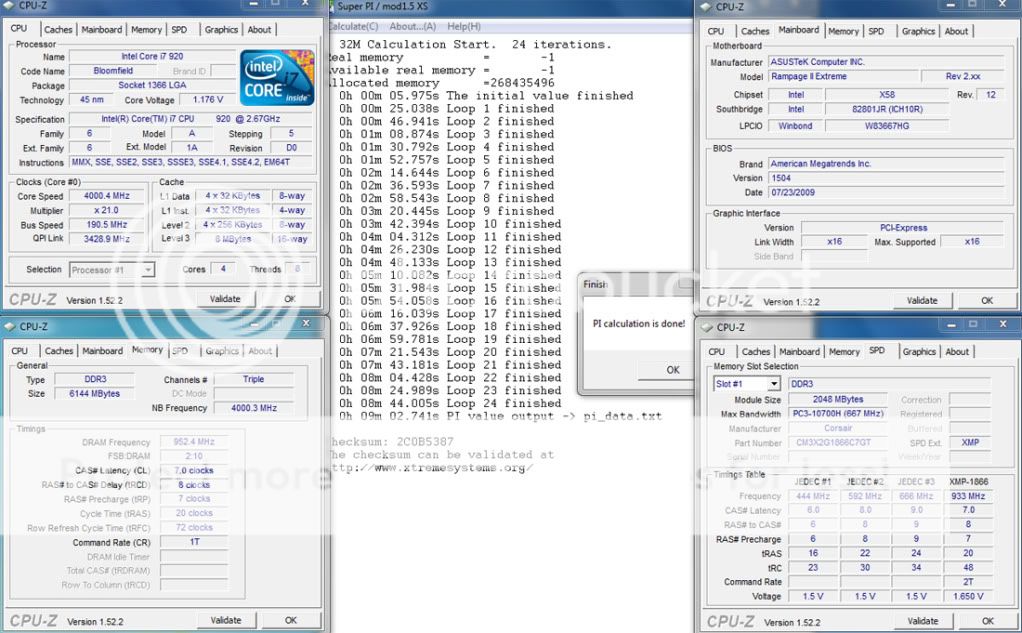Open the Graphics tab in the Mainboard window

[918, 31]
